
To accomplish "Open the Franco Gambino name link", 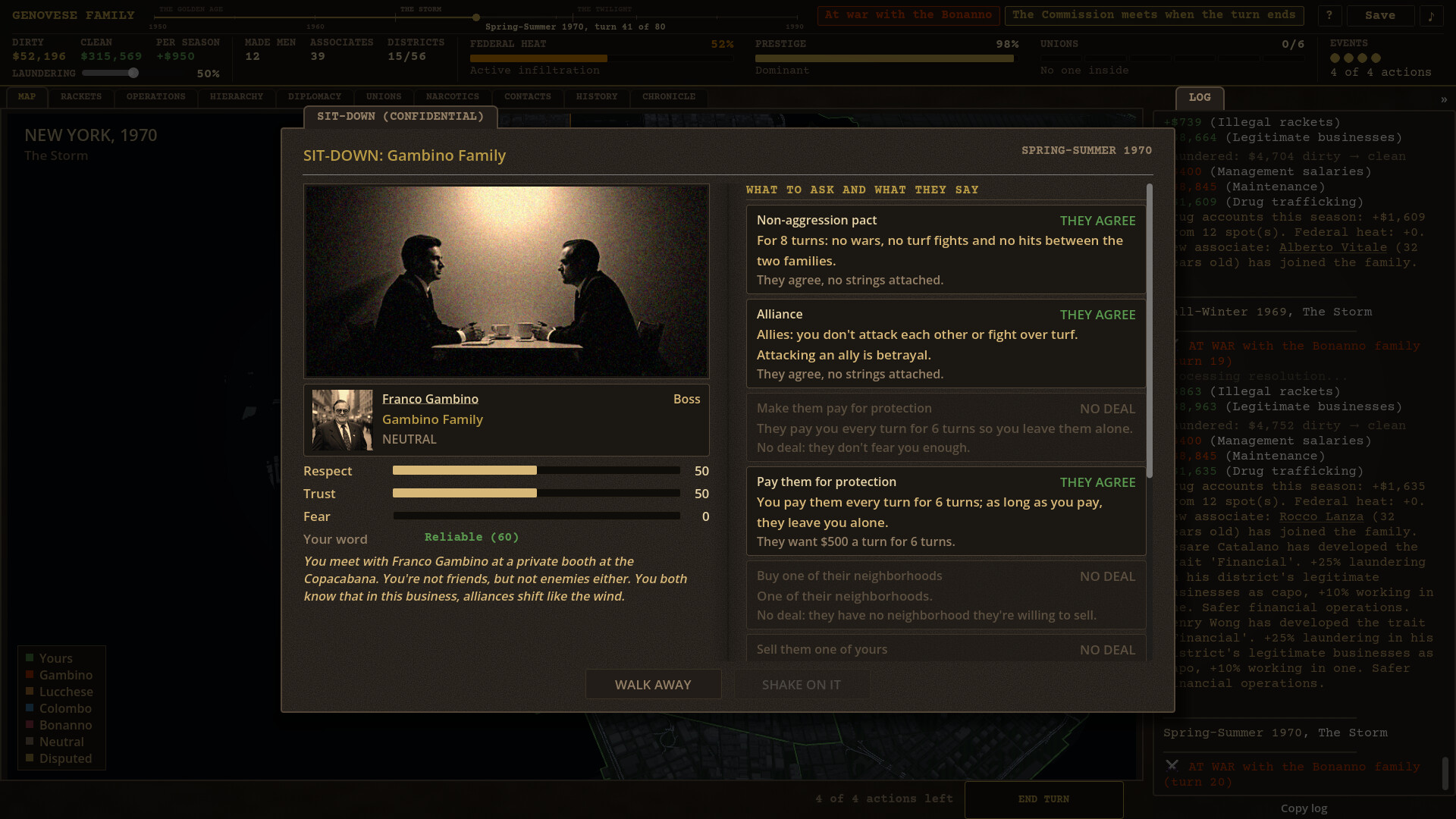I will 430,399.
